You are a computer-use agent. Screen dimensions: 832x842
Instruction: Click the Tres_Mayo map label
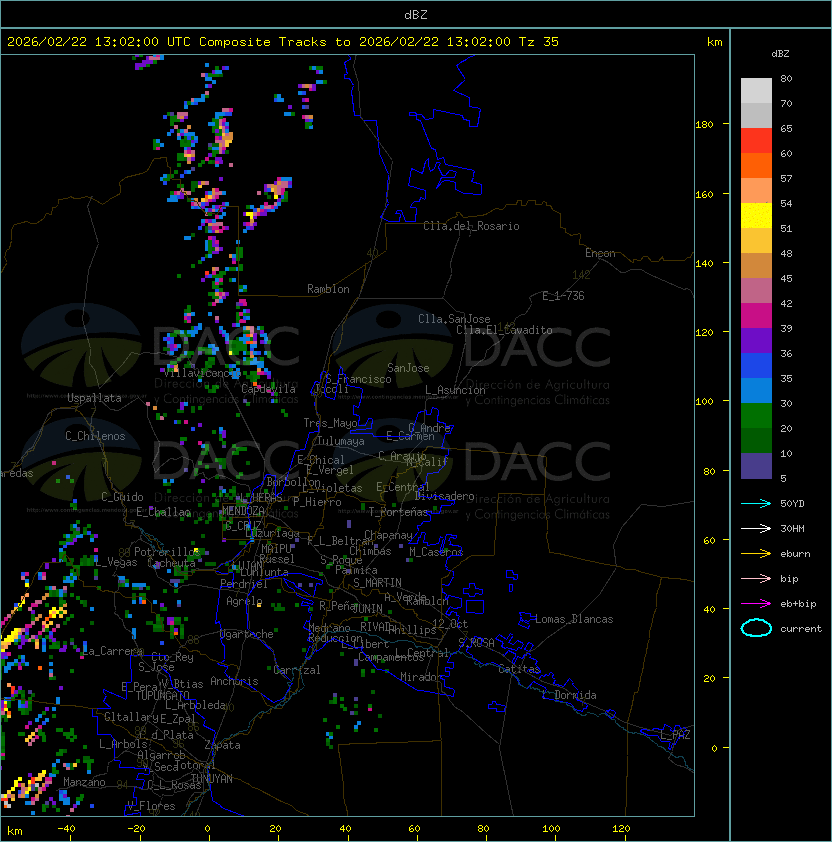(x=330, y=423)
